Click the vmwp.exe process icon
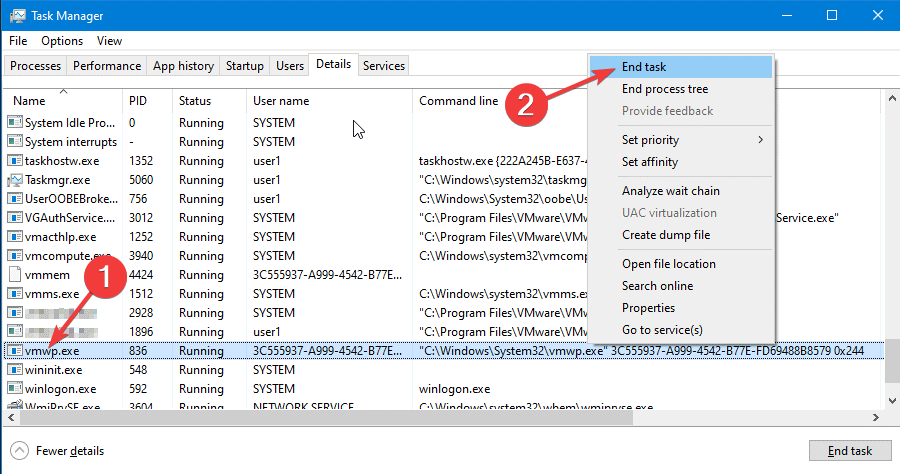Screen dimensions: 900x474 (x=15, y=350)
